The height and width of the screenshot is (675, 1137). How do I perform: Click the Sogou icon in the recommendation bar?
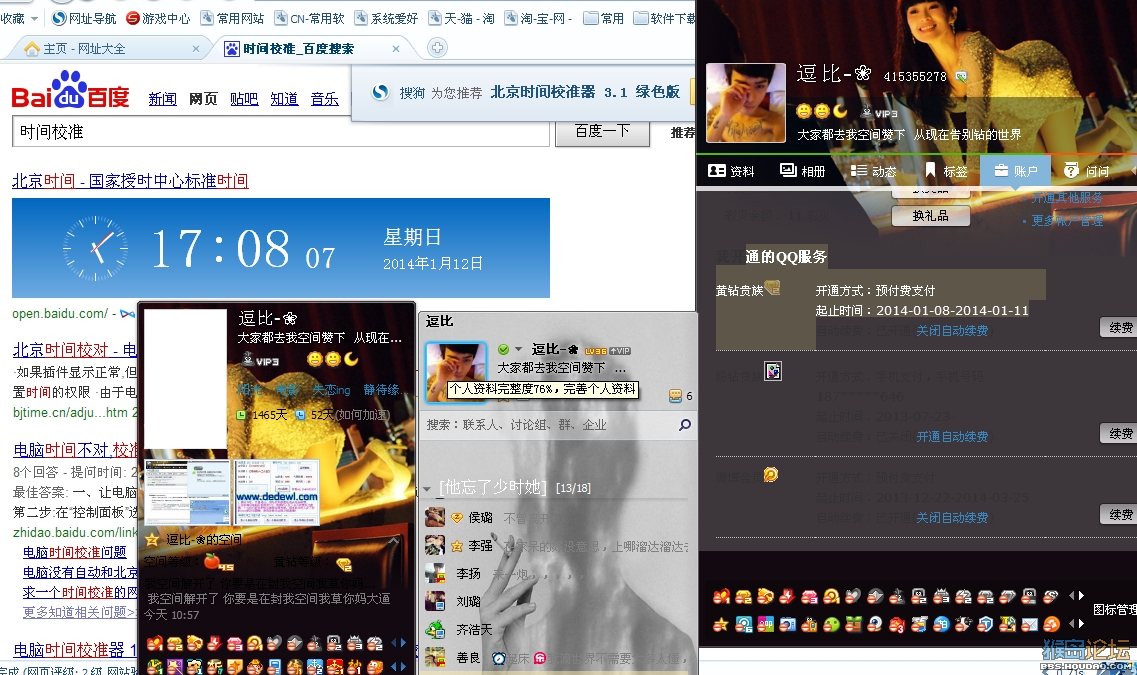380,92
